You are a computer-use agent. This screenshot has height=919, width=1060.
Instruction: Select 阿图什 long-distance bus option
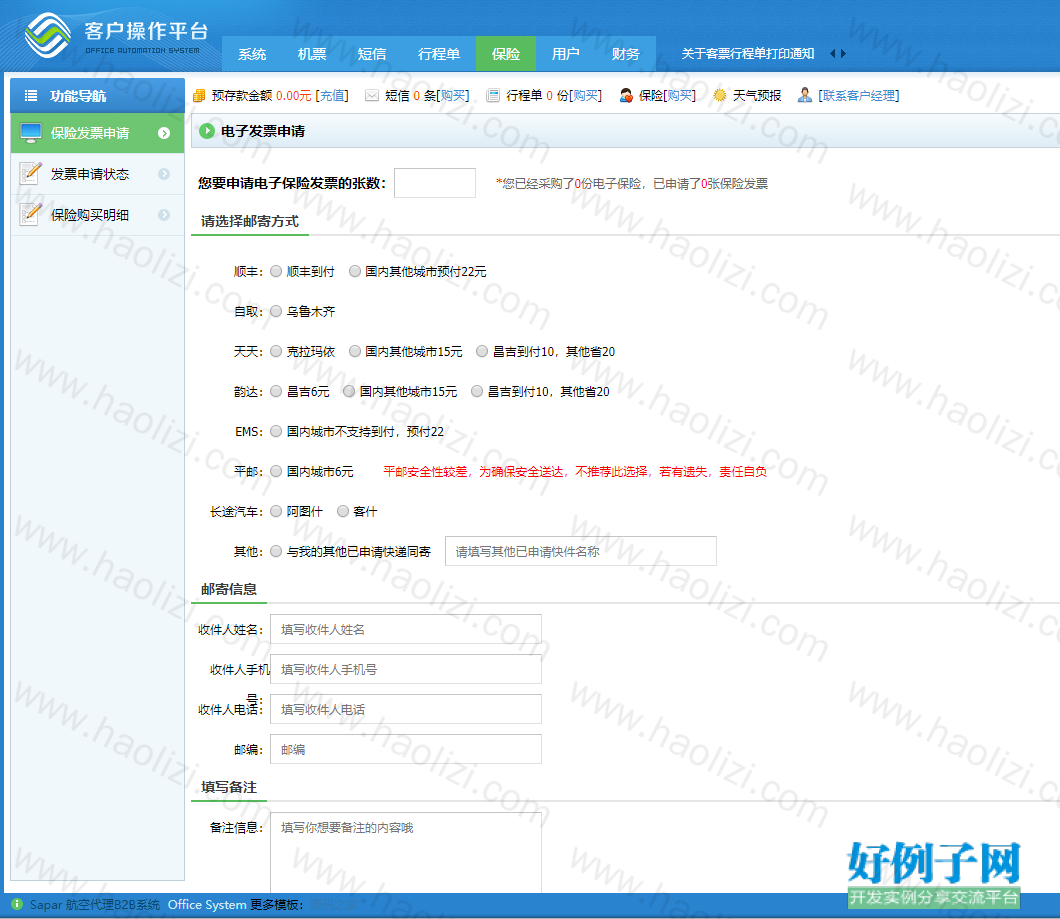(276, 511)
